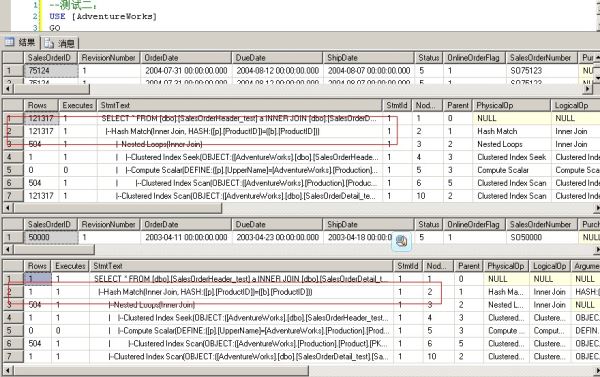Click USE [AdventureWorks] line in the editor
This screenshot has height=377, width=600.
[103, 16]
